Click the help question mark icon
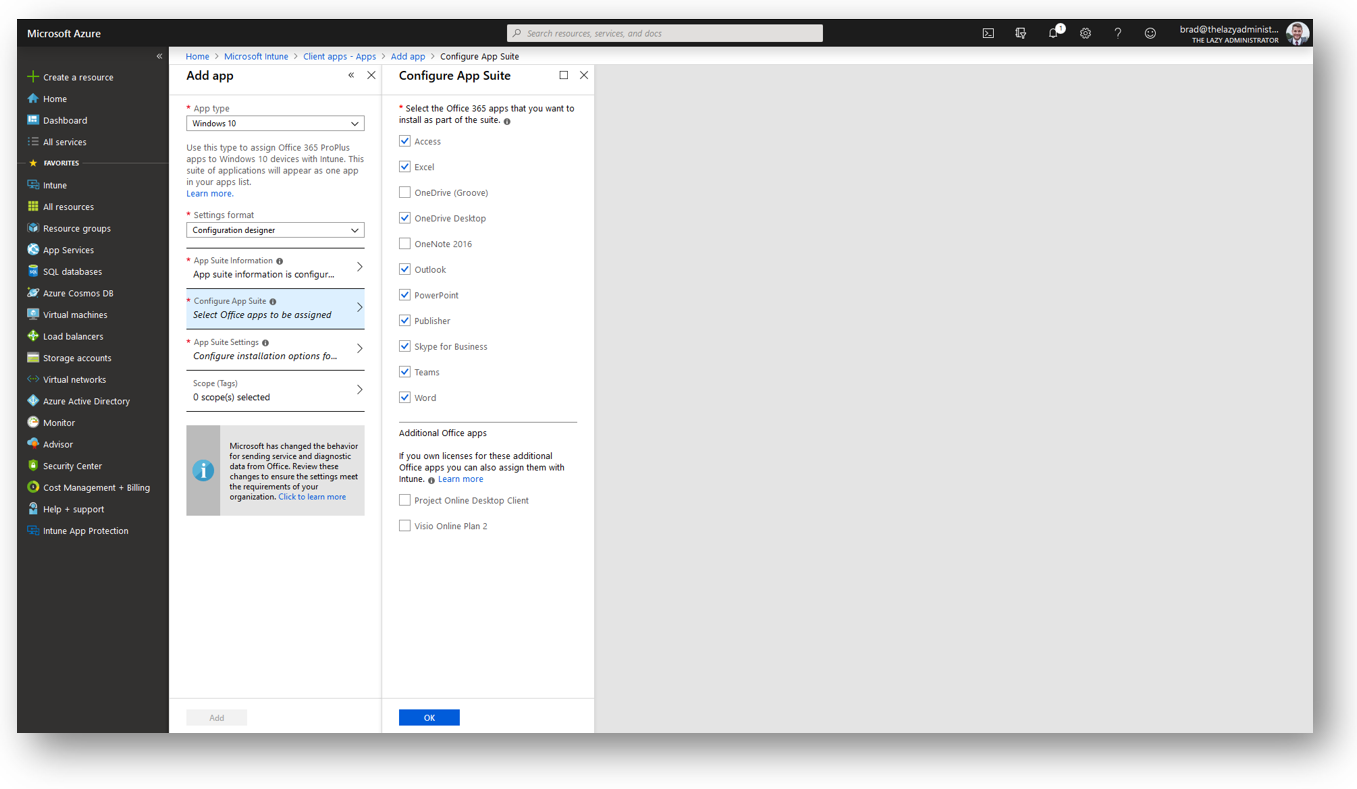This screenshot has width=1357, height=789. point(1118,33)
